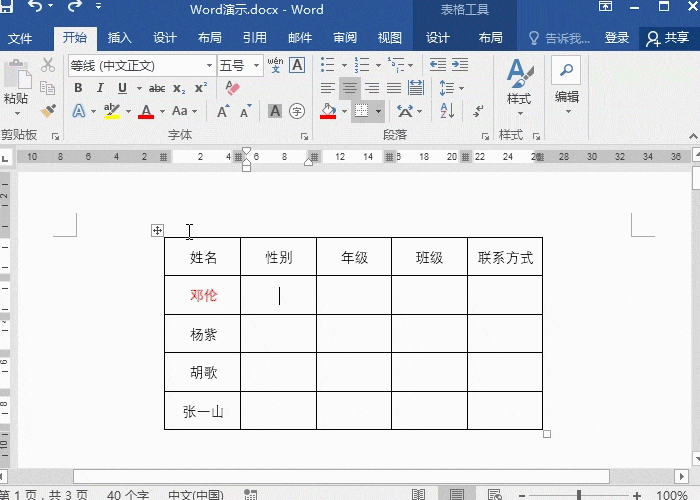Apply subscript x₂ formatting
The width and height of the screenshot is (700, 500).
pos(179,88)
